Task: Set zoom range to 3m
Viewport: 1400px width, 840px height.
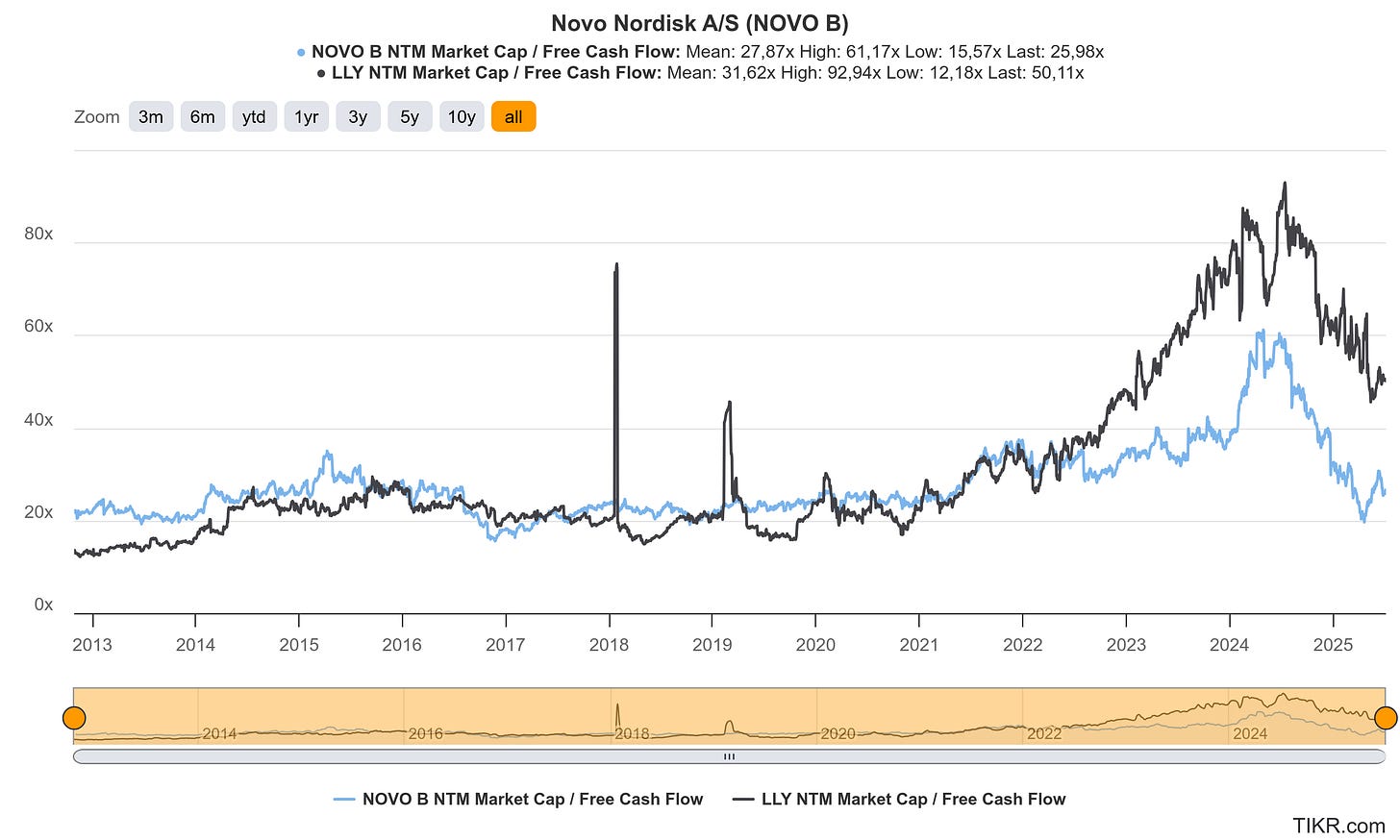Action: pyautogui.click(x=151, y=117)
